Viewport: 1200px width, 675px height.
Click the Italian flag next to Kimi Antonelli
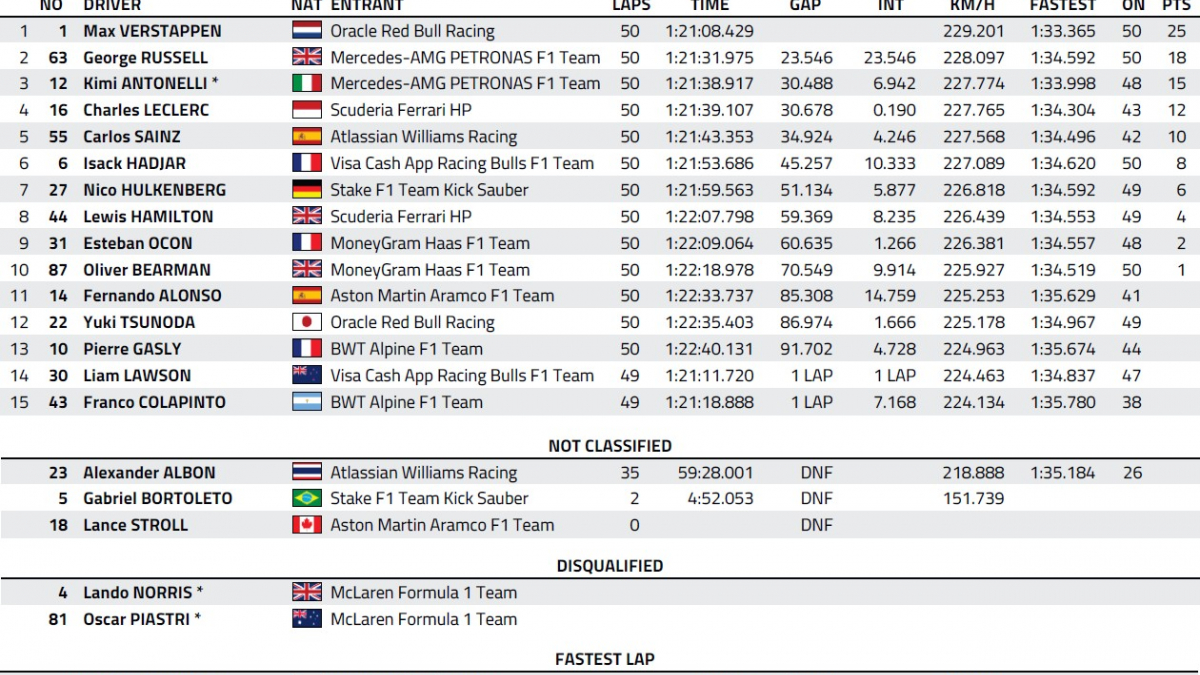click(306, 84)
